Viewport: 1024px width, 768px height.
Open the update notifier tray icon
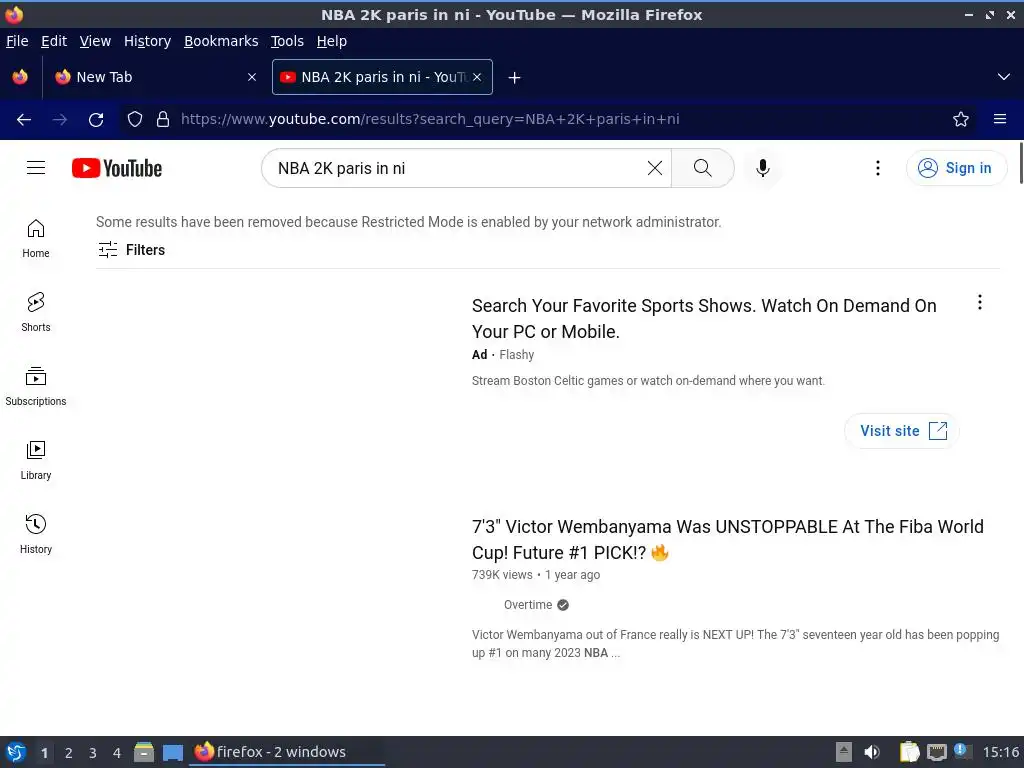point(961,751)
